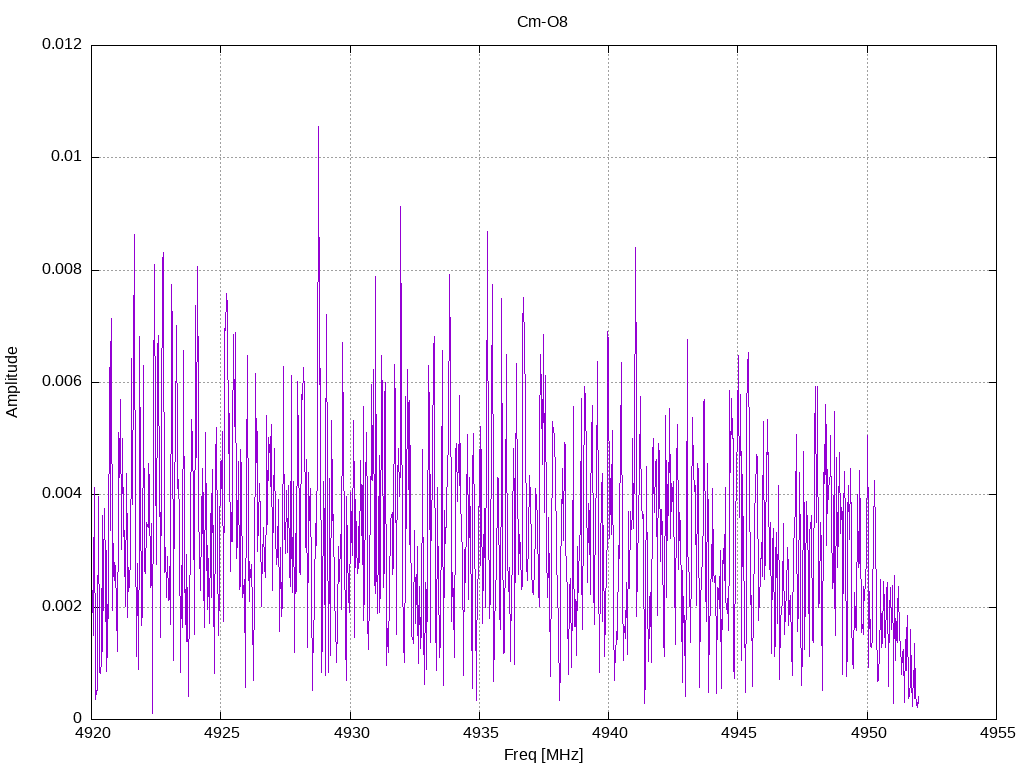1024x768 pixels.
Task: Click the 4955 x-axis tick label
Action: 998,733
